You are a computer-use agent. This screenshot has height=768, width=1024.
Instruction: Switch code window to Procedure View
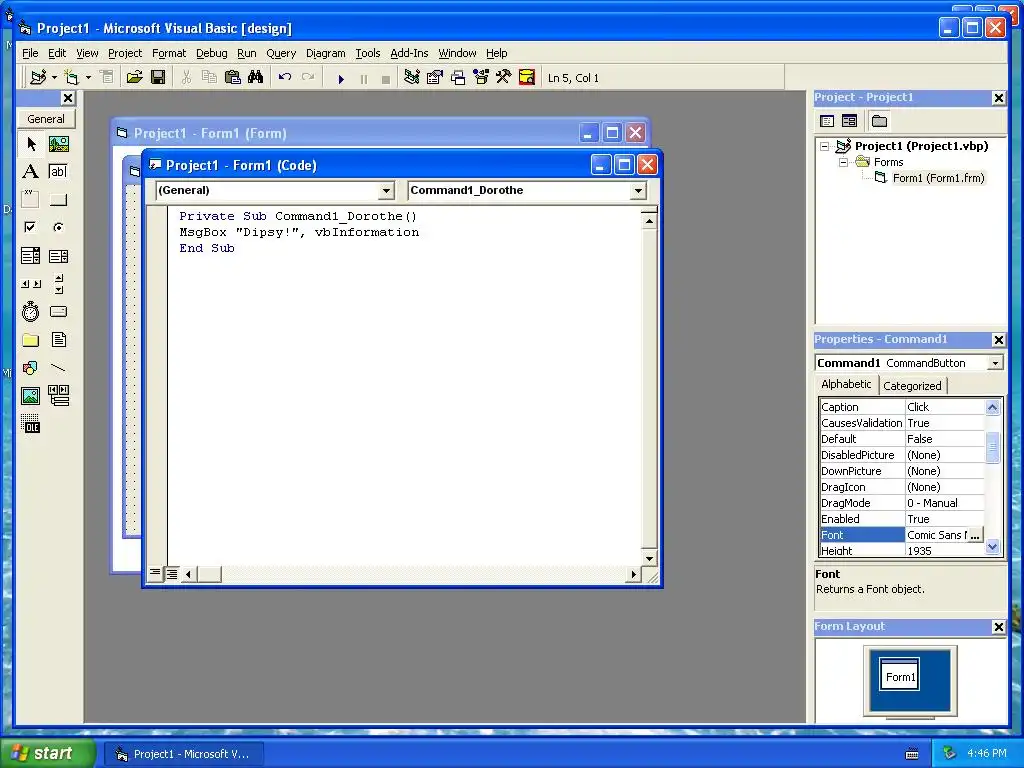click(154, 573)
